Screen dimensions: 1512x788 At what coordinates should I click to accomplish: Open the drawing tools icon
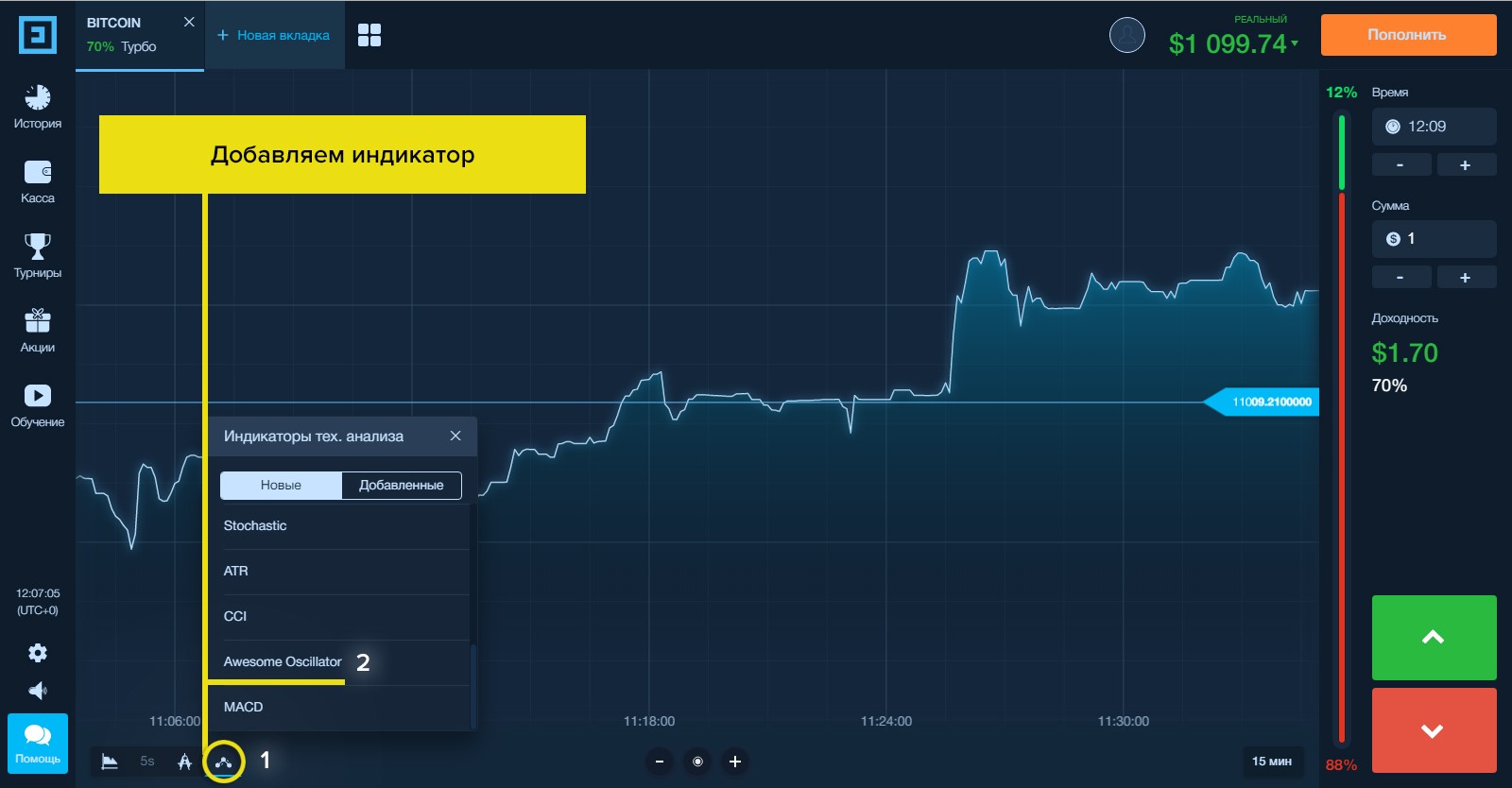(x=185, y=762)
